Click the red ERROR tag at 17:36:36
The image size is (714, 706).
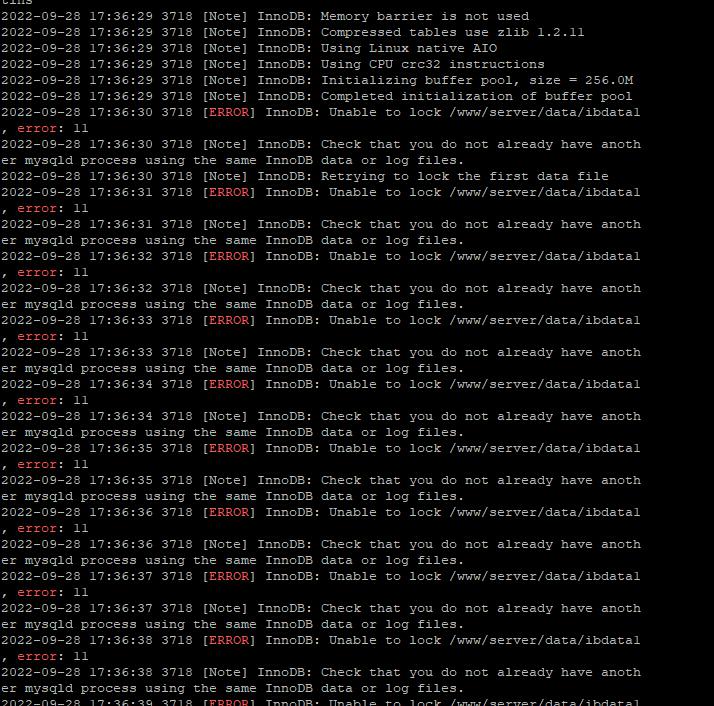click(229, 512)
